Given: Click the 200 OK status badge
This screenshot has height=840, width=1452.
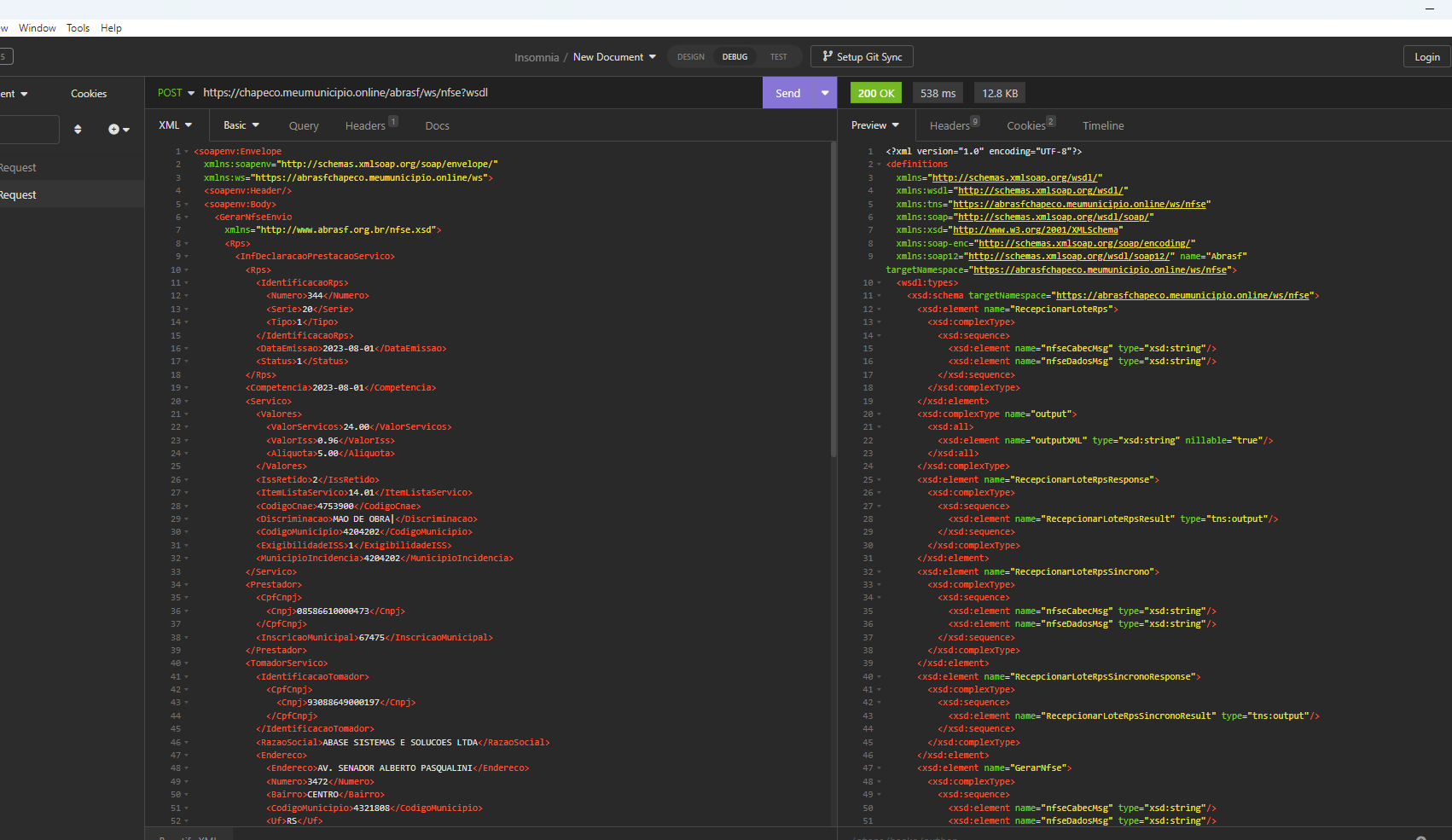Looking at the screenshot, I should point(876,93).
